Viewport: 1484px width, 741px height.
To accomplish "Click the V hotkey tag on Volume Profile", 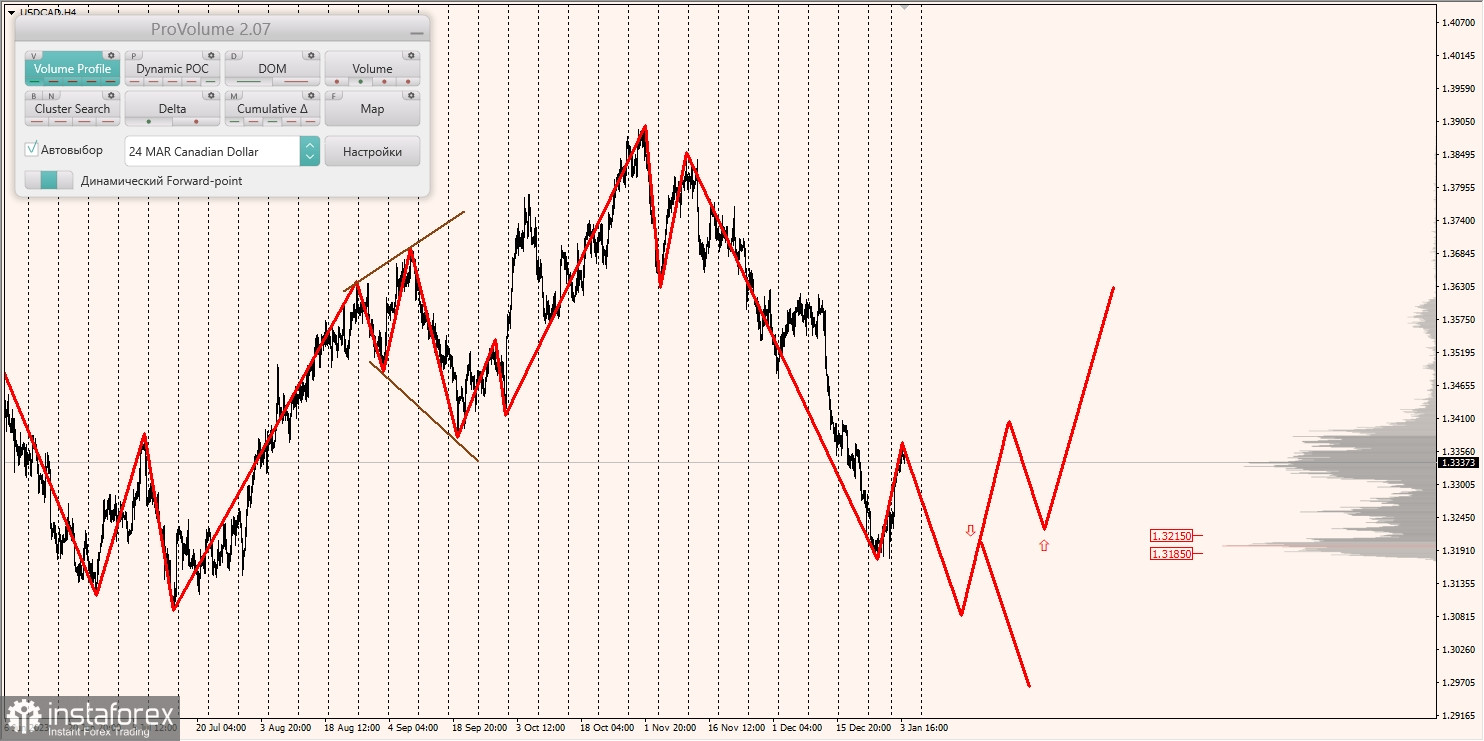I will click(35, 56).
